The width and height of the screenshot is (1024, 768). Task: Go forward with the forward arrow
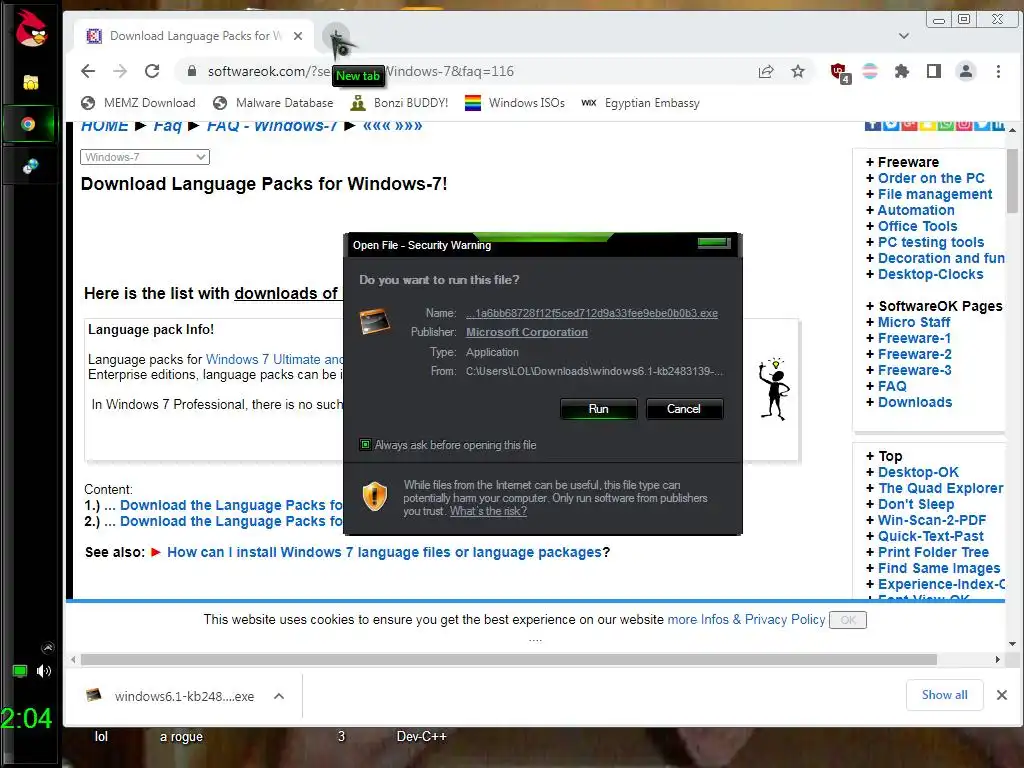(120, 71)
